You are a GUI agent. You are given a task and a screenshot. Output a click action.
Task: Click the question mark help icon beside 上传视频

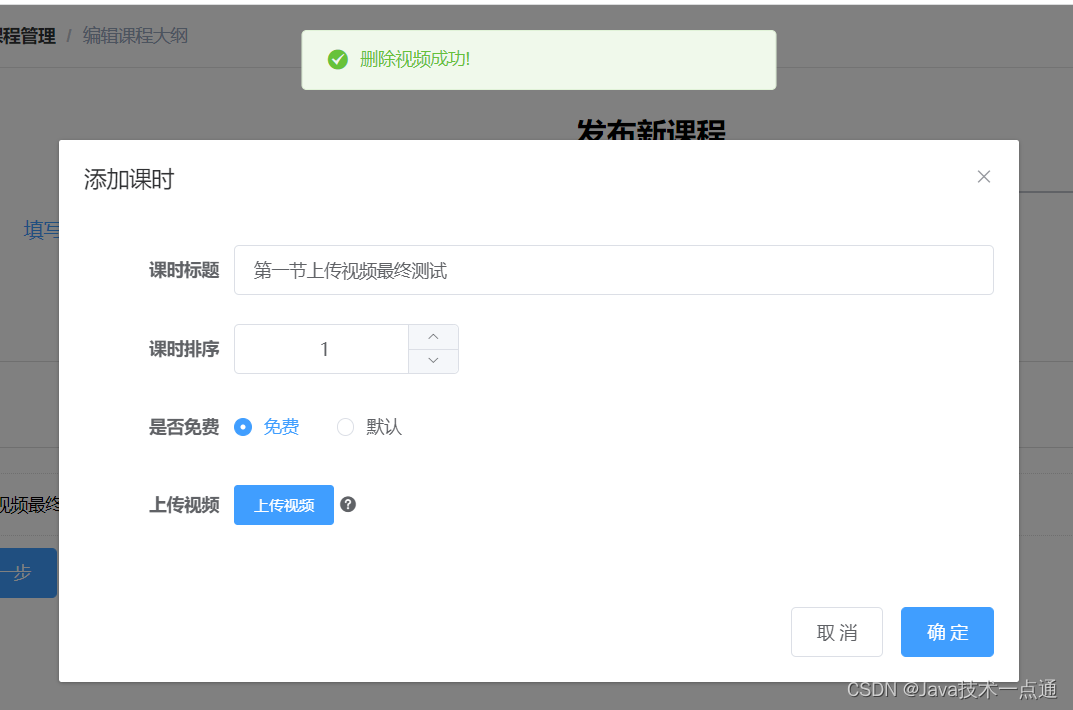pos(348,505)
